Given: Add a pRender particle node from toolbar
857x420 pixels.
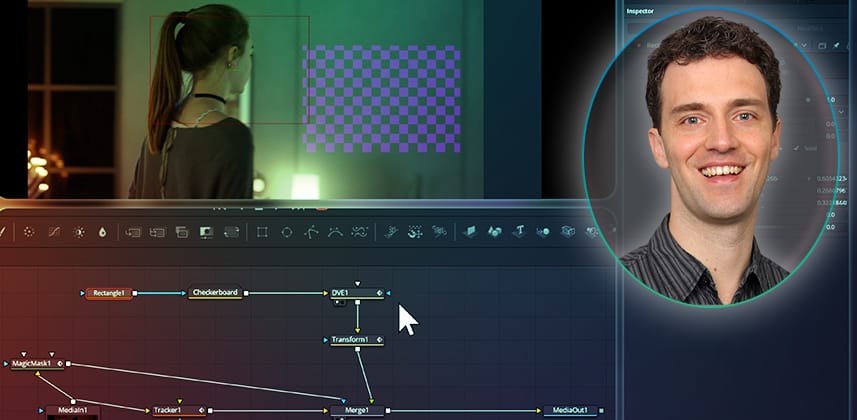Looking at the screenshot, I should point(439,232).
